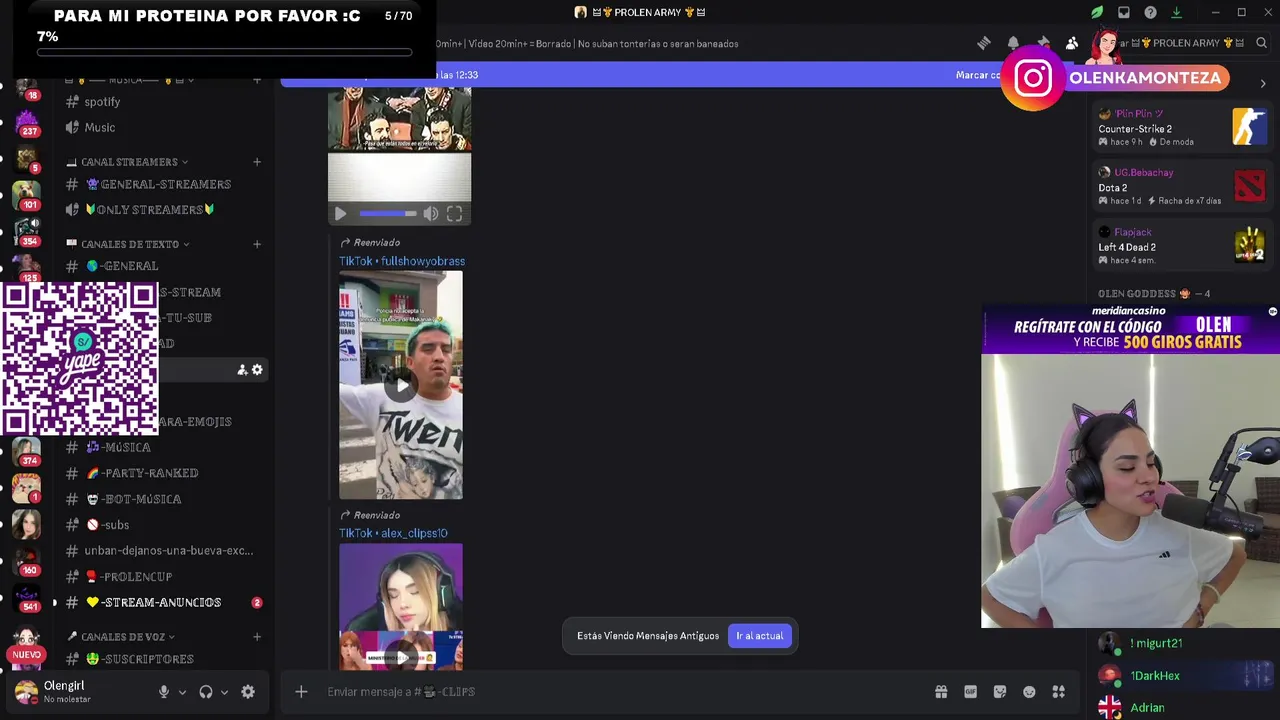The height and width of the screenshot is (720, 1280).
Task: Play the top video with play button
Action: pyautogui.click(x=340, y=213)
